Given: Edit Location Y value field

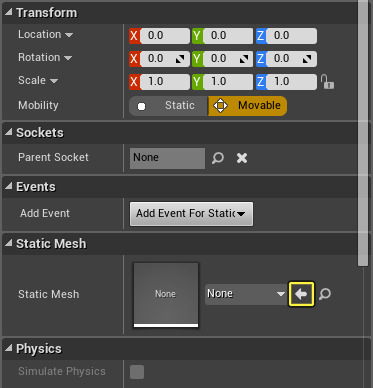Looking at the screenshot, I should pos(228,36).
